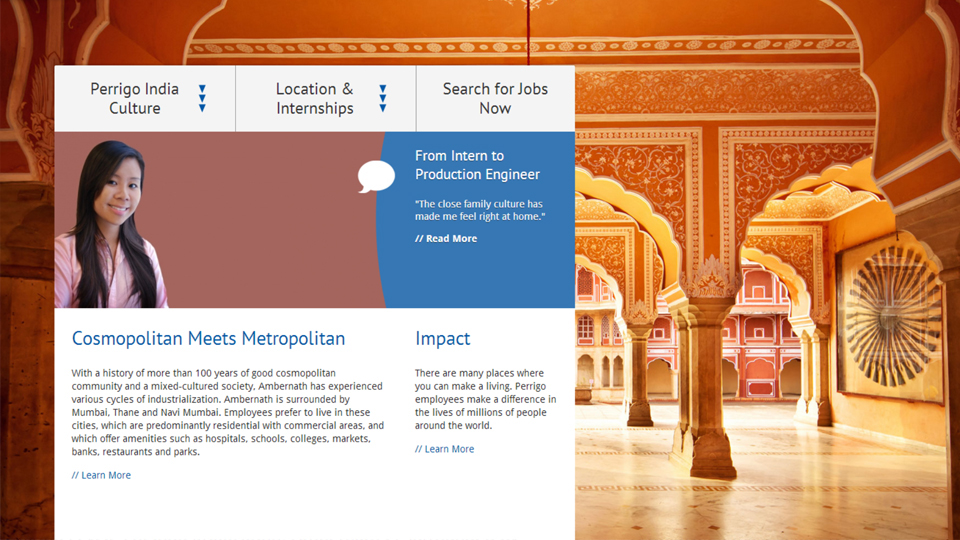Follow the Learn More link under Impact

444,449
